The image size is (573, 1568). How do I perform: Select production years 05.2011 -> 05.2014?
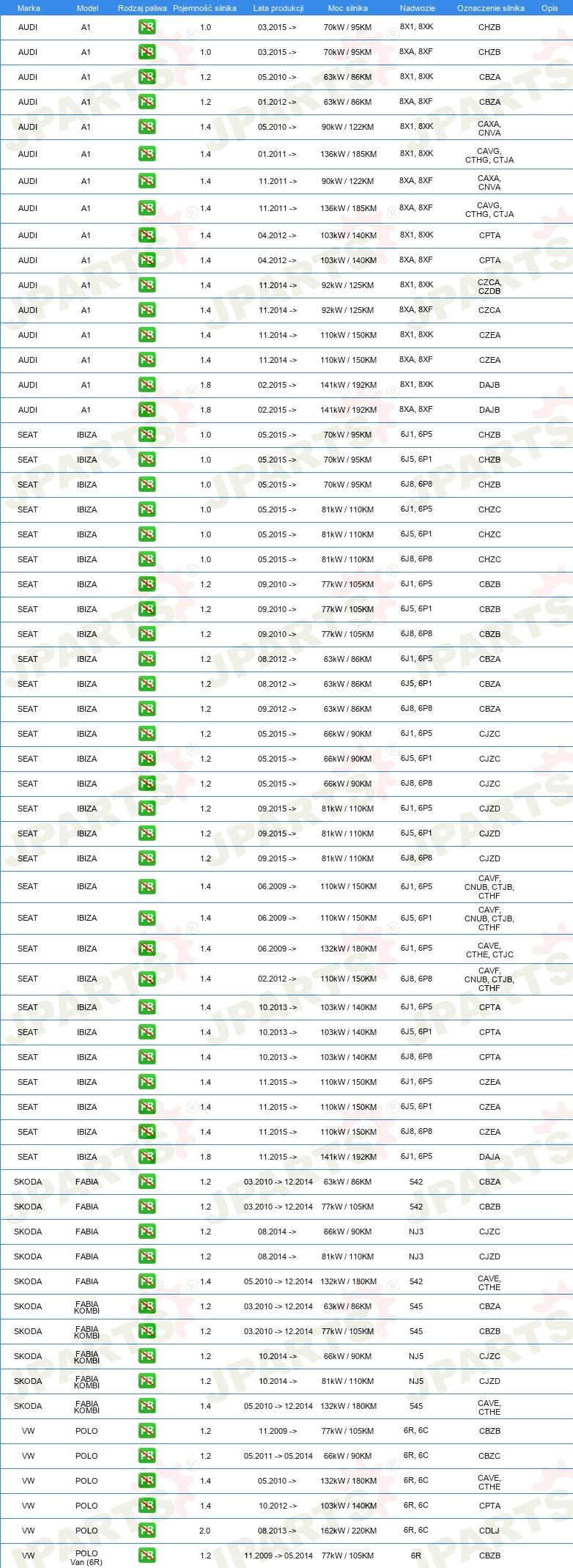(278, 1456)
